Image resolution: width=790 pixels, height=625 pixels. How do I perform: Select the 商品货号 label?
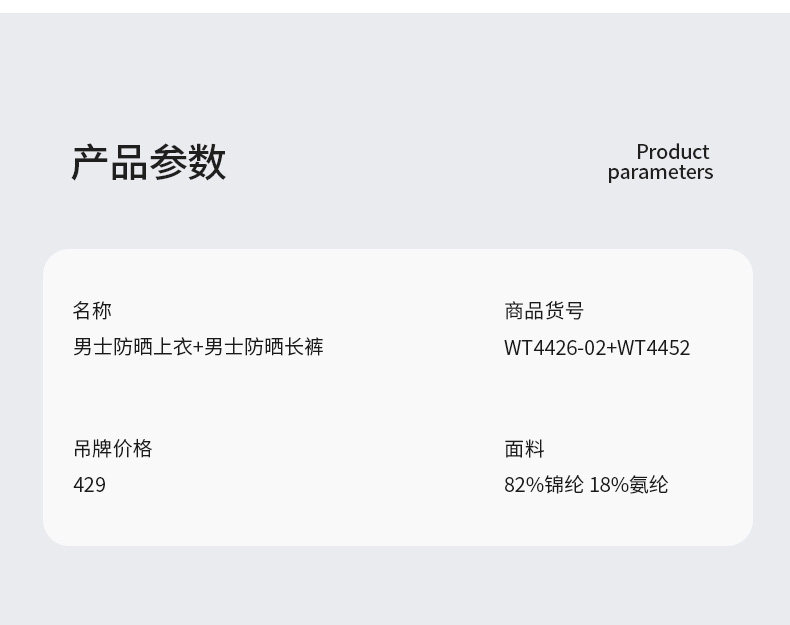(544, 310)
